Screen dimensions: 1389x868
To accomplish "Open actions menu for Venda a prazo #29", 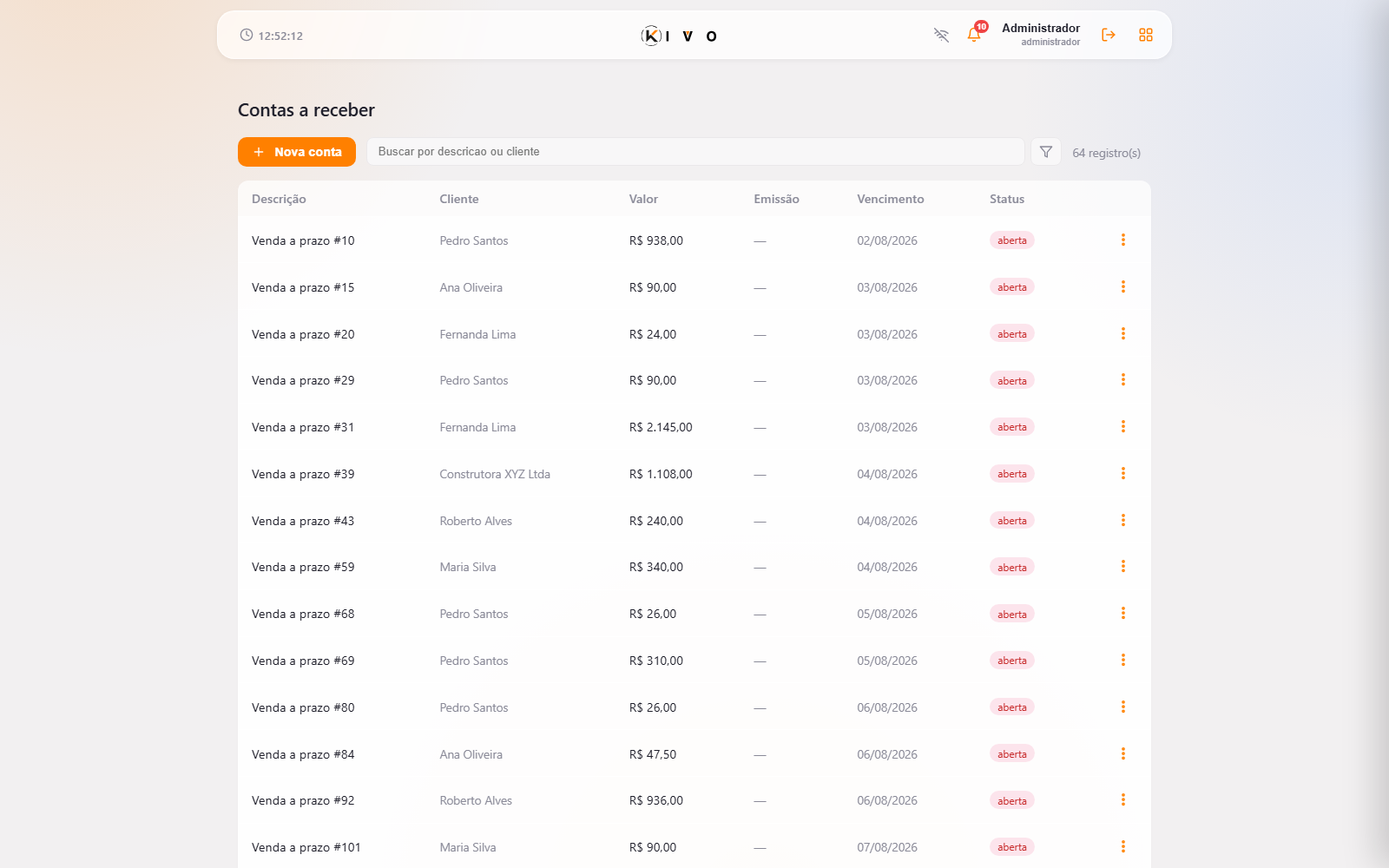I will click(1122, 379).
